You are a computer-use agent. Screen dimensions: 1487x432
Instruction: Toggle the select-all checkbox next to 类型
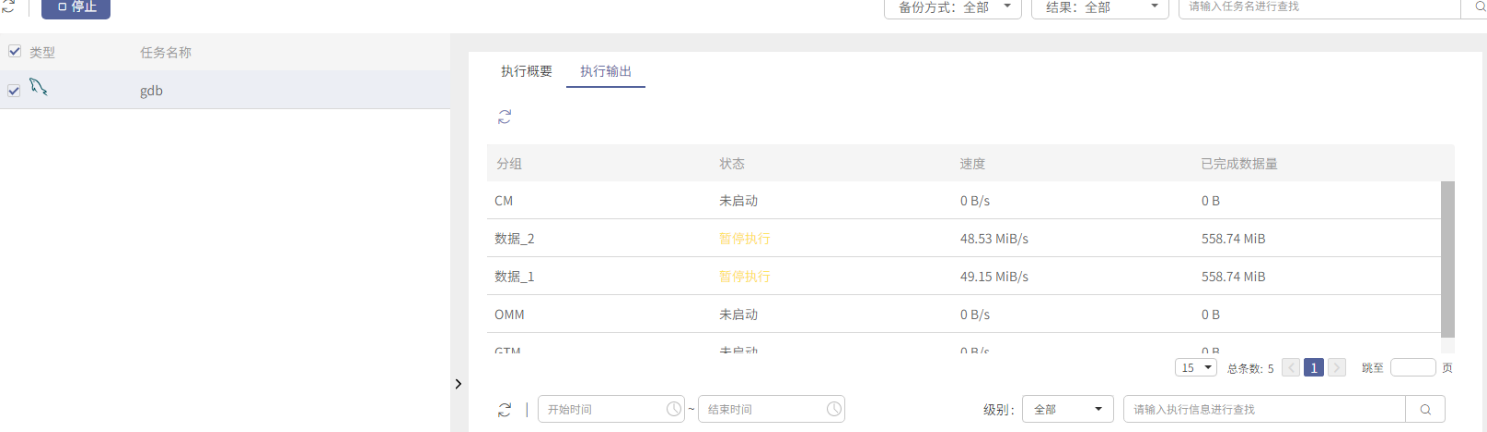pos(14,51)
